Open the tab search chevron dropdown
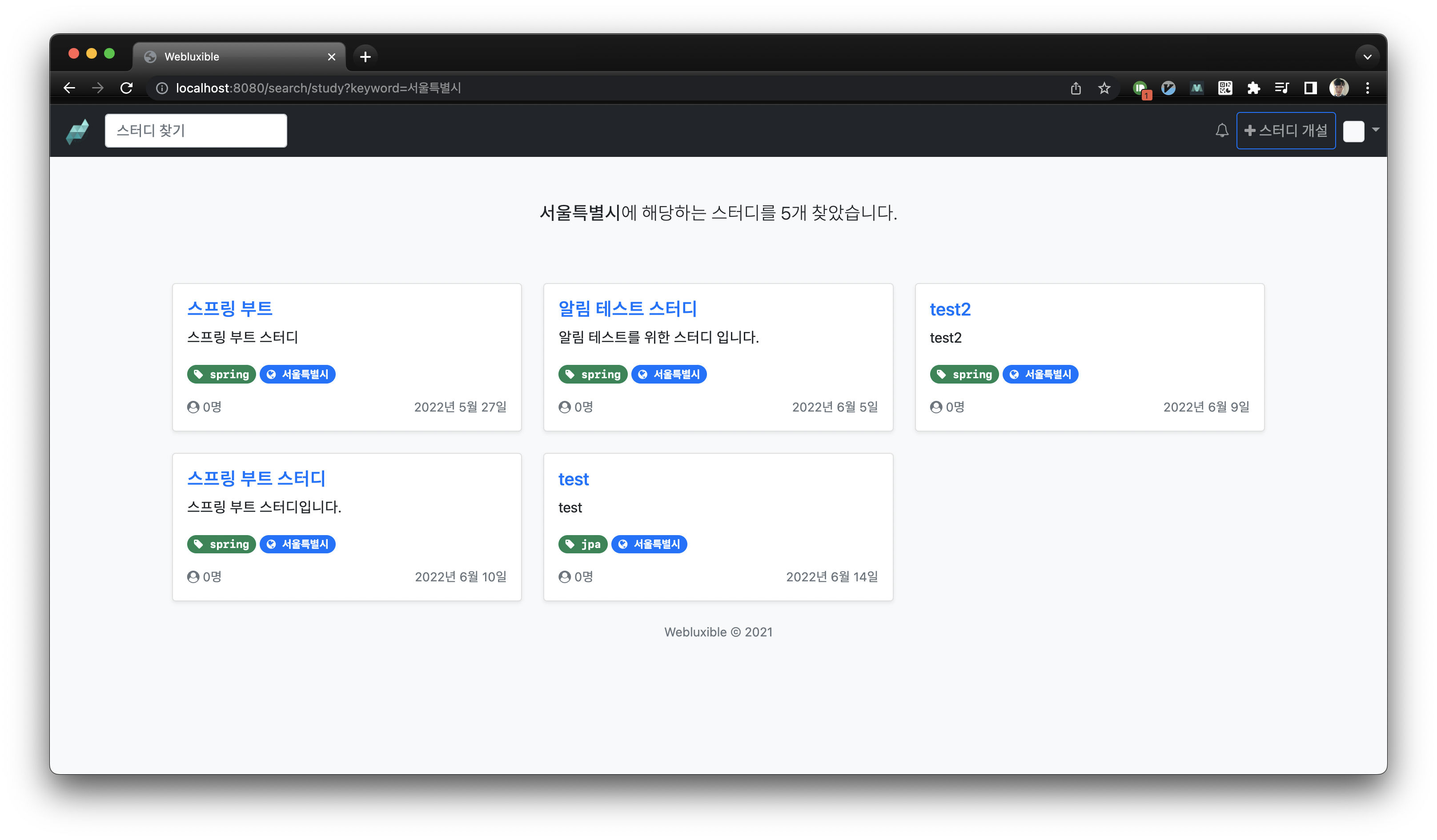This screenshot has height=840, width=1437. coord(1367,56)
